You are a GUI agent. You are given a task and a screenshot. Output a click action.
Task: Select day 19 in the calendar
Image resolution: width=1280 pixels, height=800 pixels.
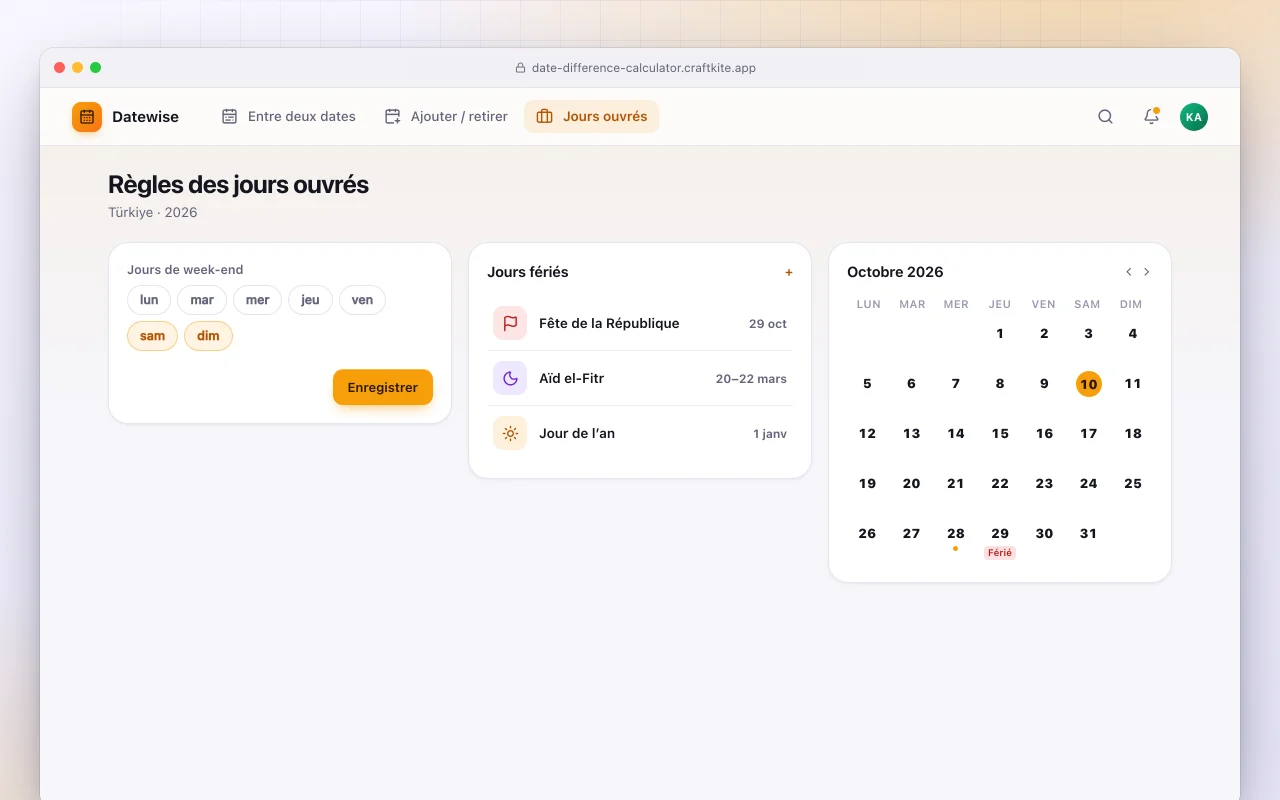867,484
